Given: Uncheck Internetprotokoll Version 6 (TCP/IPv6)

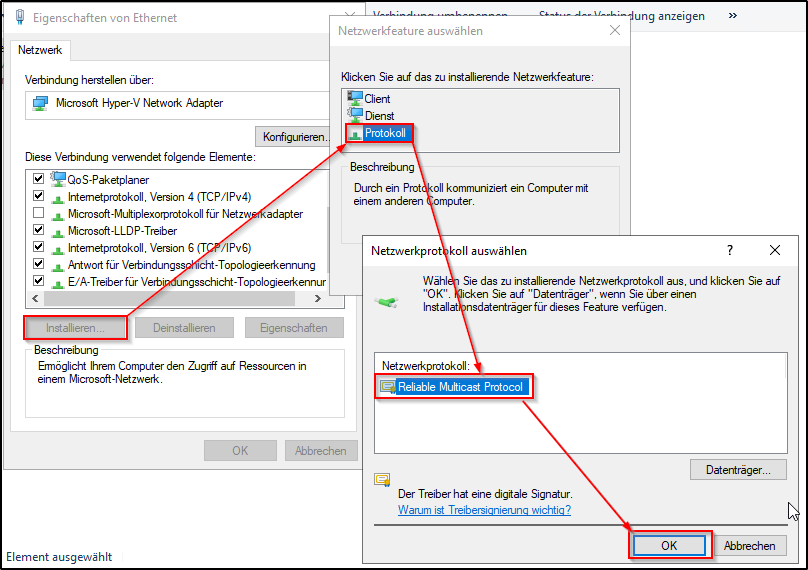Looking at the screenshot, I should [38, 246].
